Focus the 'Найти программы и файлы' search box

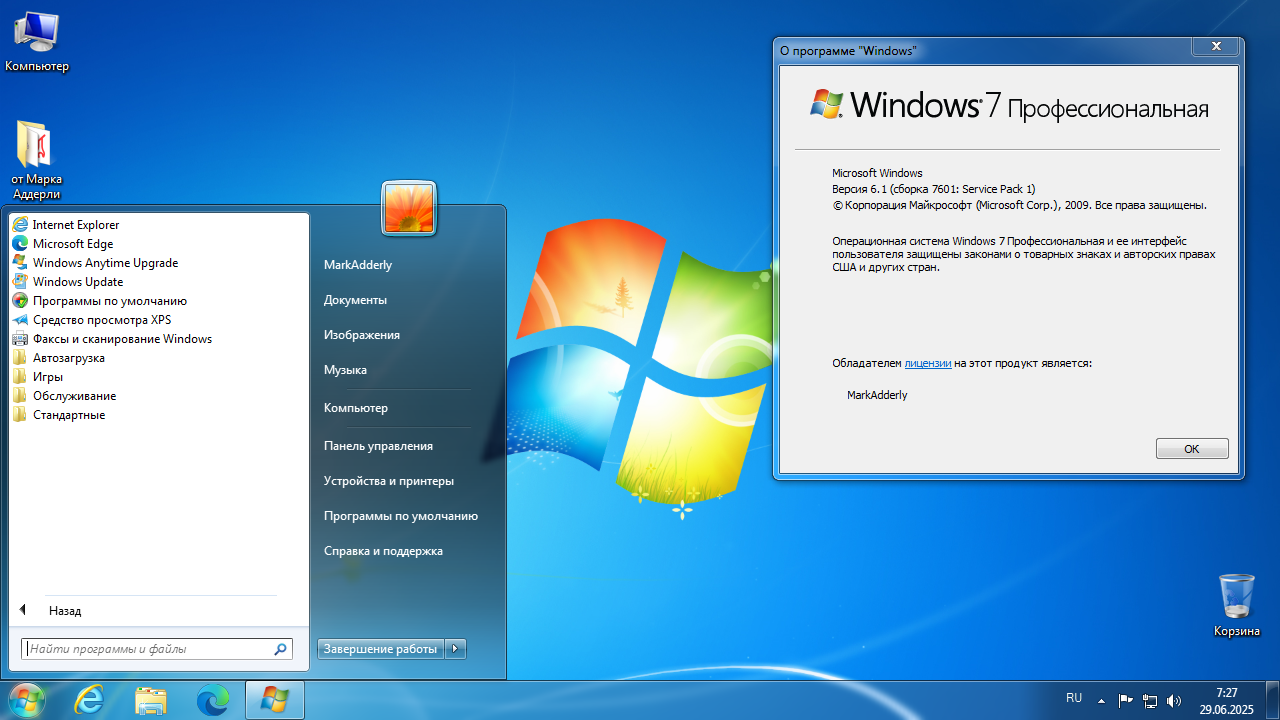pyautogui.click(x=157, y=649)
